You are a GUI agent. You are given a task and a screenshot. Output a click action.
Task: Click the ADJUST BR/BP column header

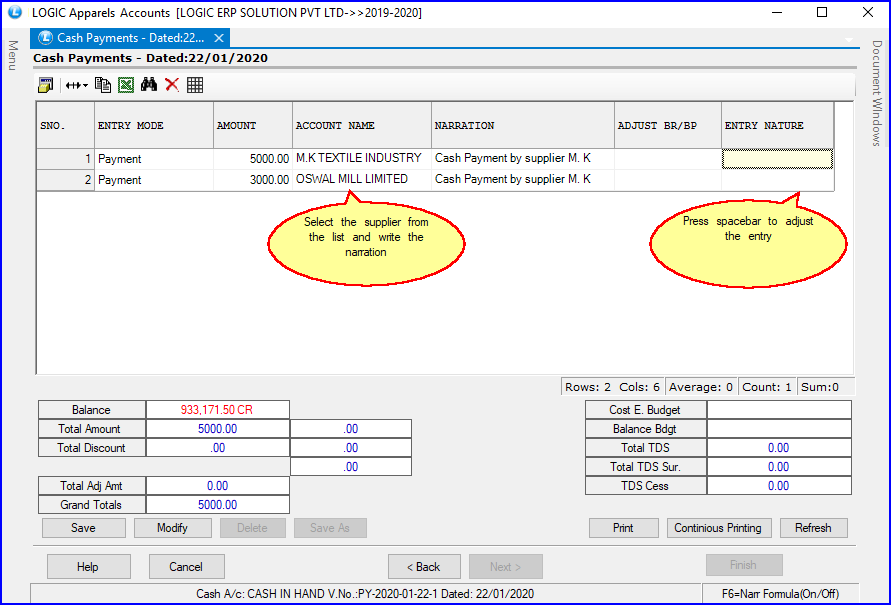668,126
